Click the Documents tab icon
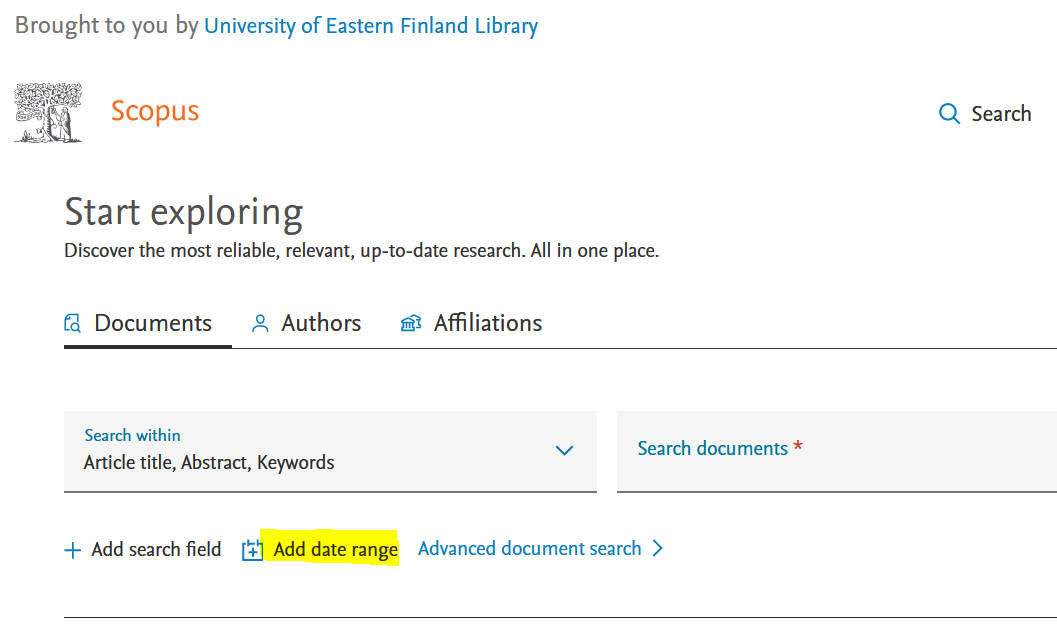 [72, 323]
